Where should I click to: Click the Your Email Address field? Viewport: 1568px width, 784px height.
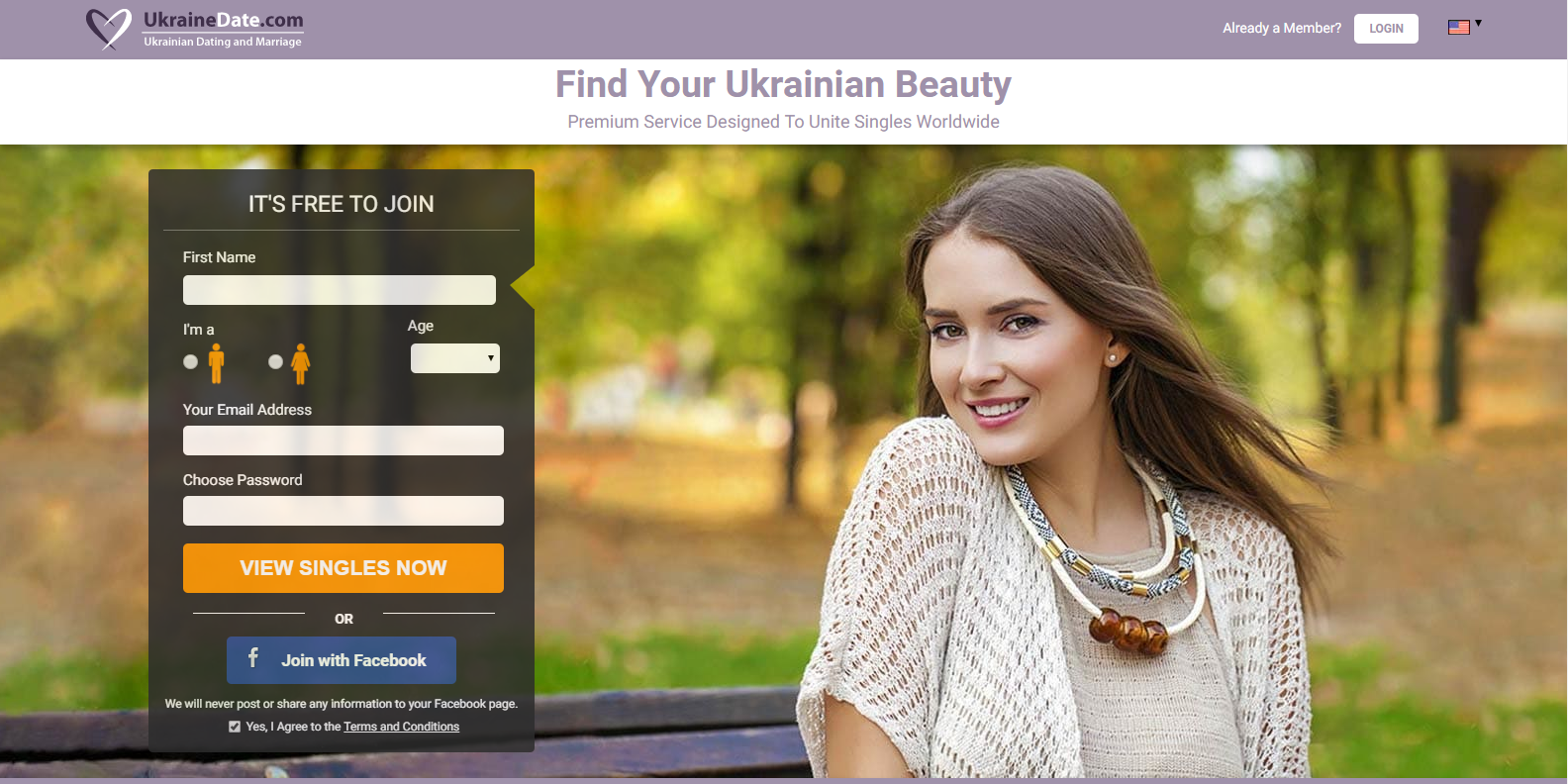pos(343,441)
